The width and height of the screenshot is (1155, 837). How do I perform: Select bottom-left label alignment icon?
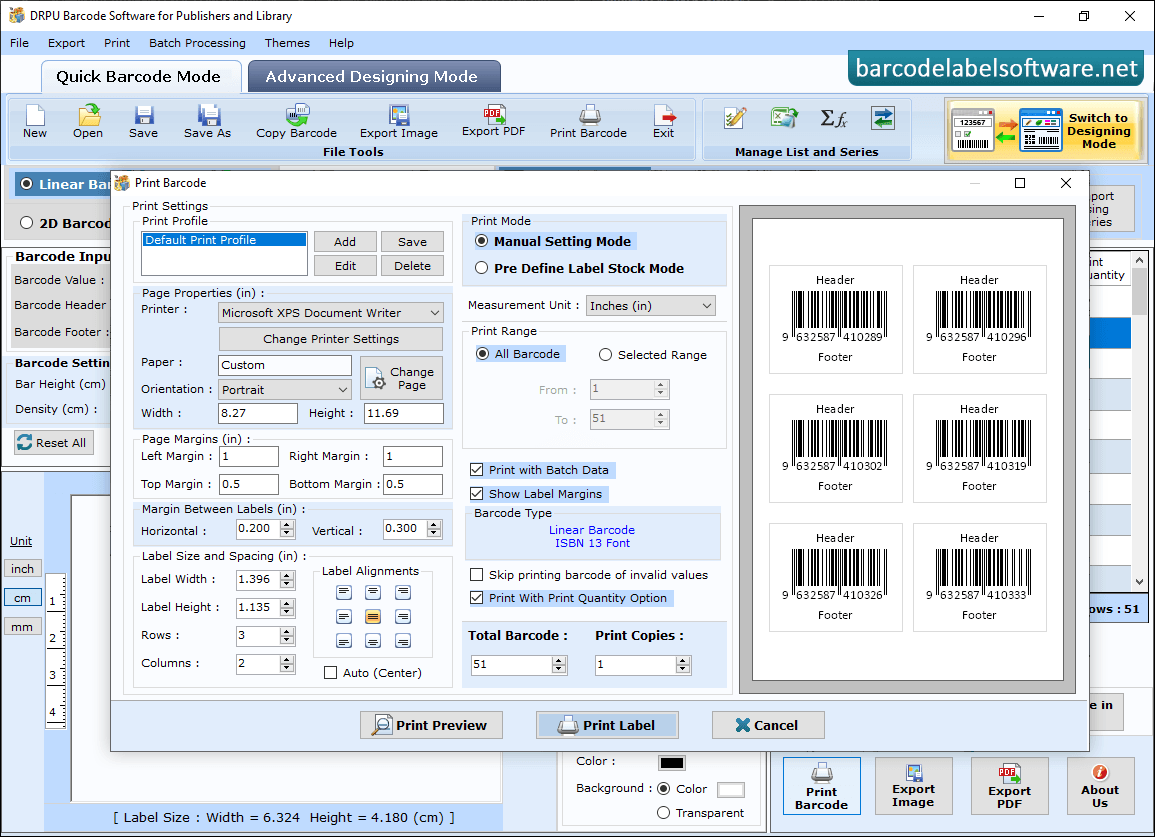(x=344, y=641)
